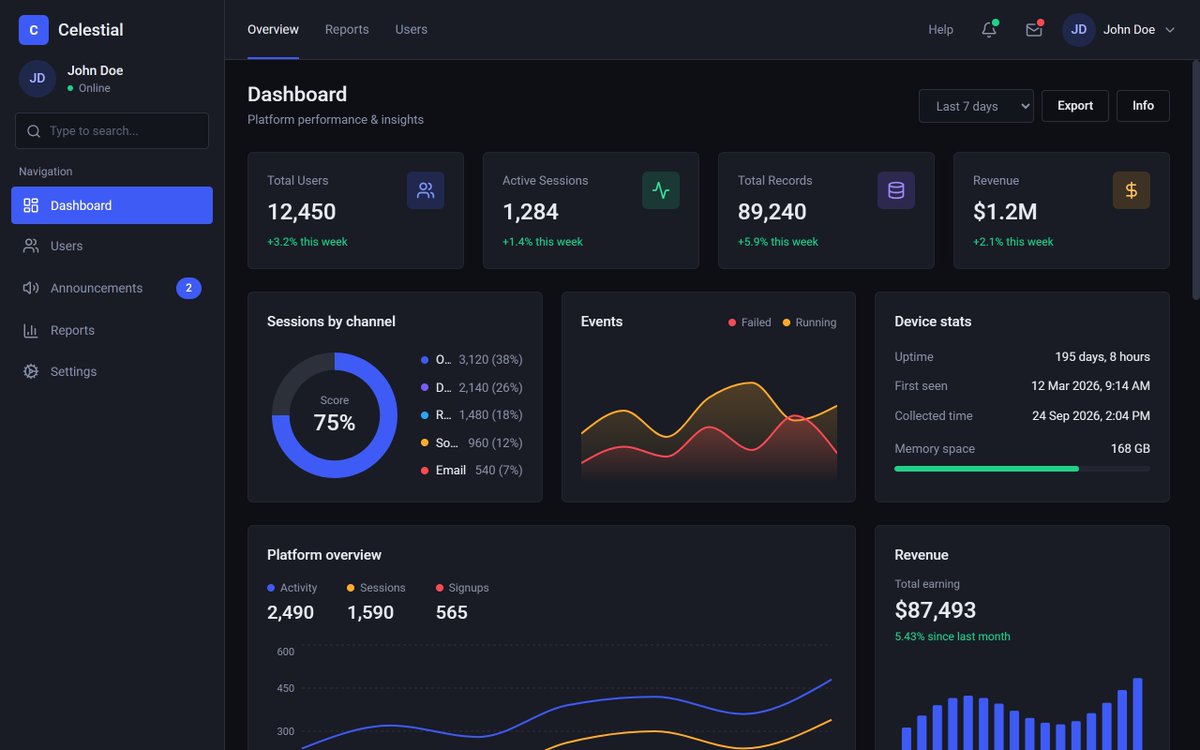Open Announcements in the sidebar navigation
The height and width of the screenshot is (750, 1200).
click(112, 288)
